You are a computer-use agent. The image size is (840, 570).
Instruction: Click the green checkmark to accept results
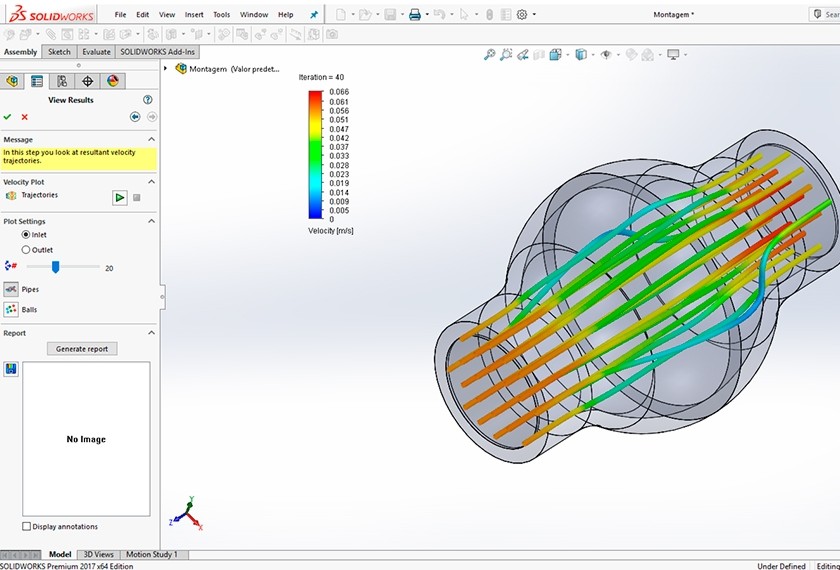8,117
